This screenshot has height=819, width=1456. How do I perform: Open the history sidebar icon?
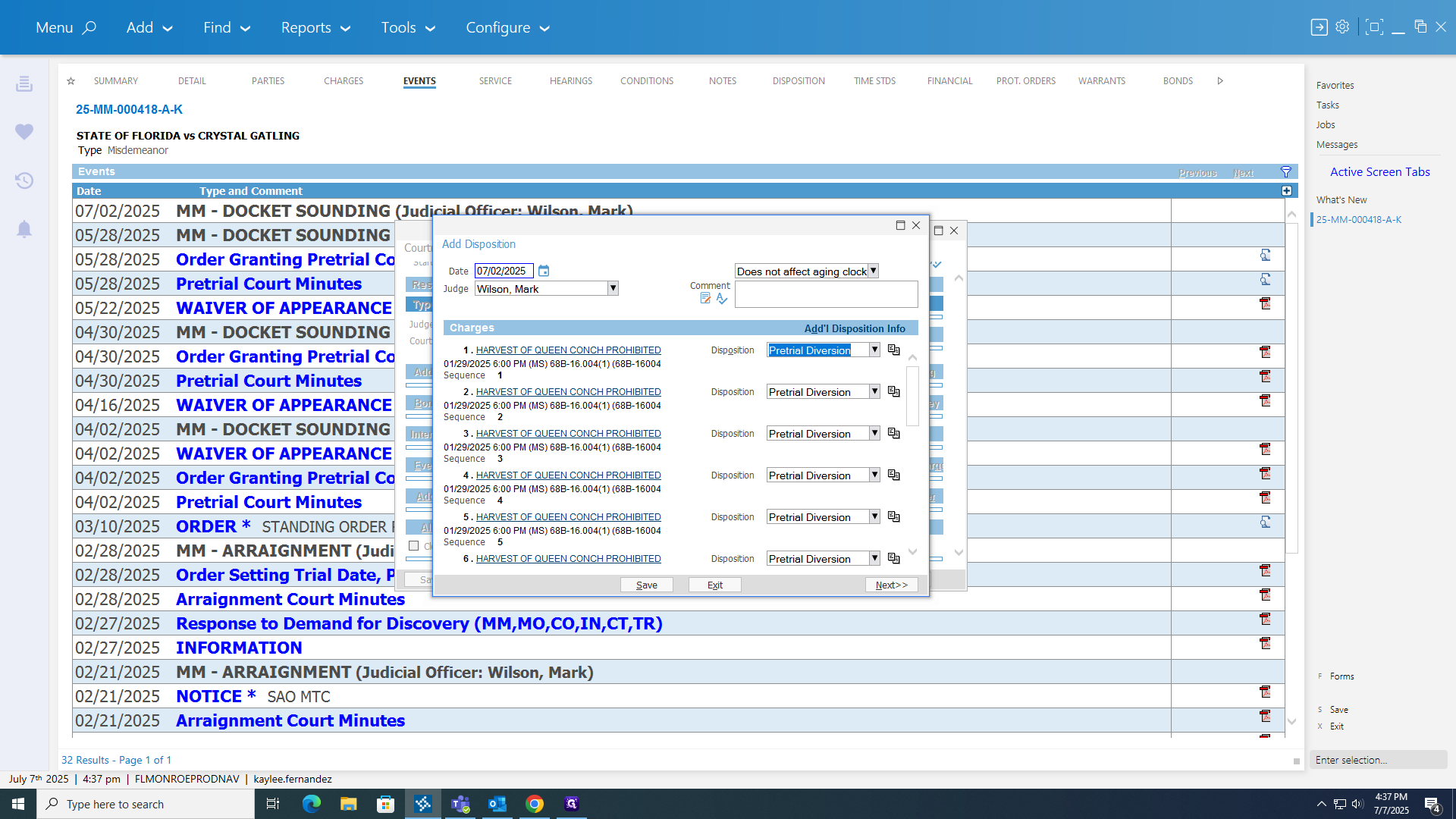tap(24, 180)
